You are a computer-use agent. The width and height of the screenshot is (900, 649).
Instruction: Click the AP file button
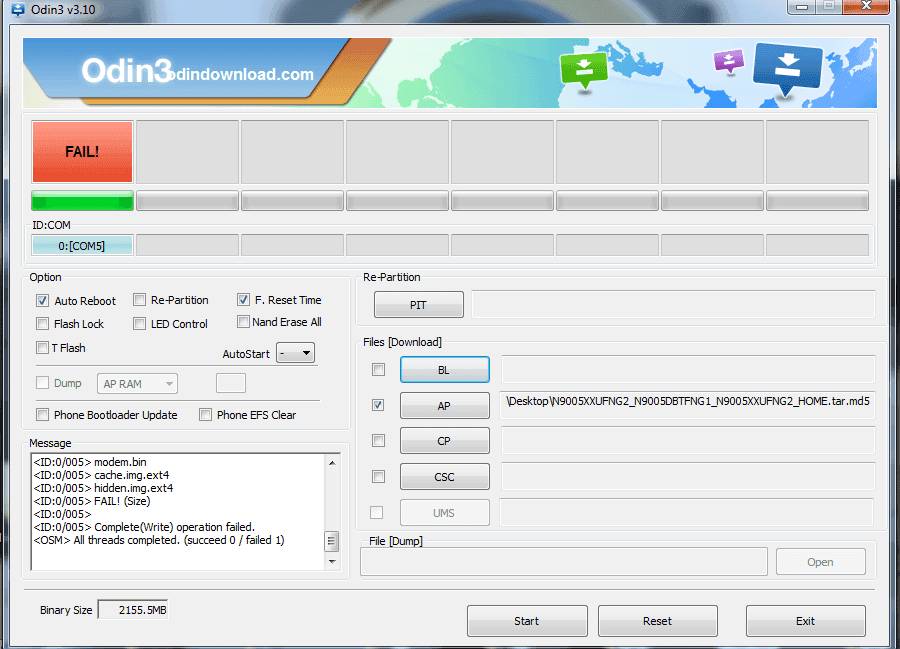(444, 406)
